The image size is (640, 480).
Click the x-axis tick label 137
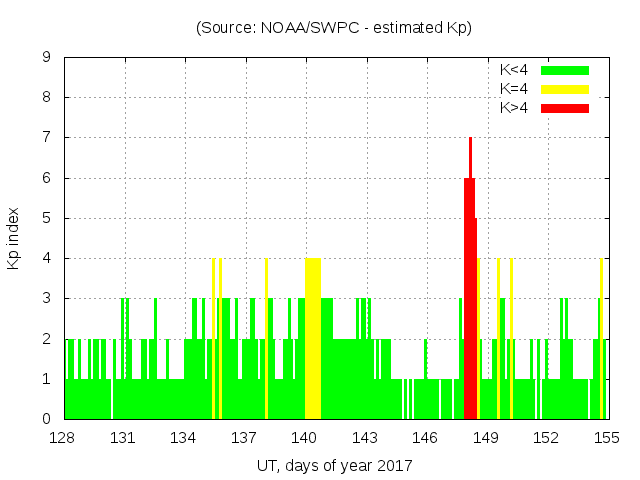[245, 438]
